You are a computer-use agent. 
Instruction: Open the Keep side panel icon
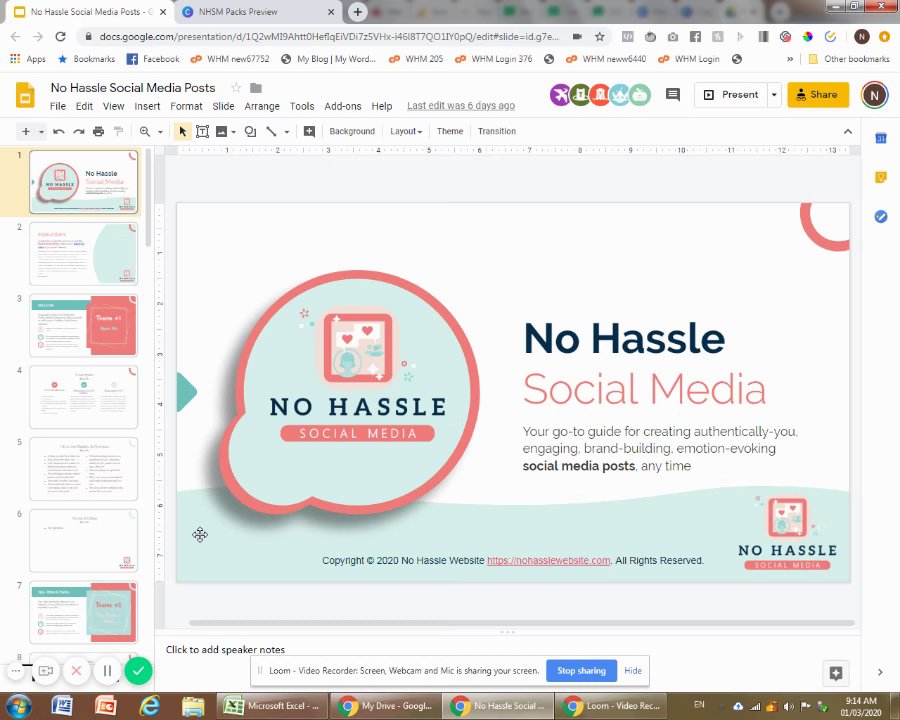point(880,177)
